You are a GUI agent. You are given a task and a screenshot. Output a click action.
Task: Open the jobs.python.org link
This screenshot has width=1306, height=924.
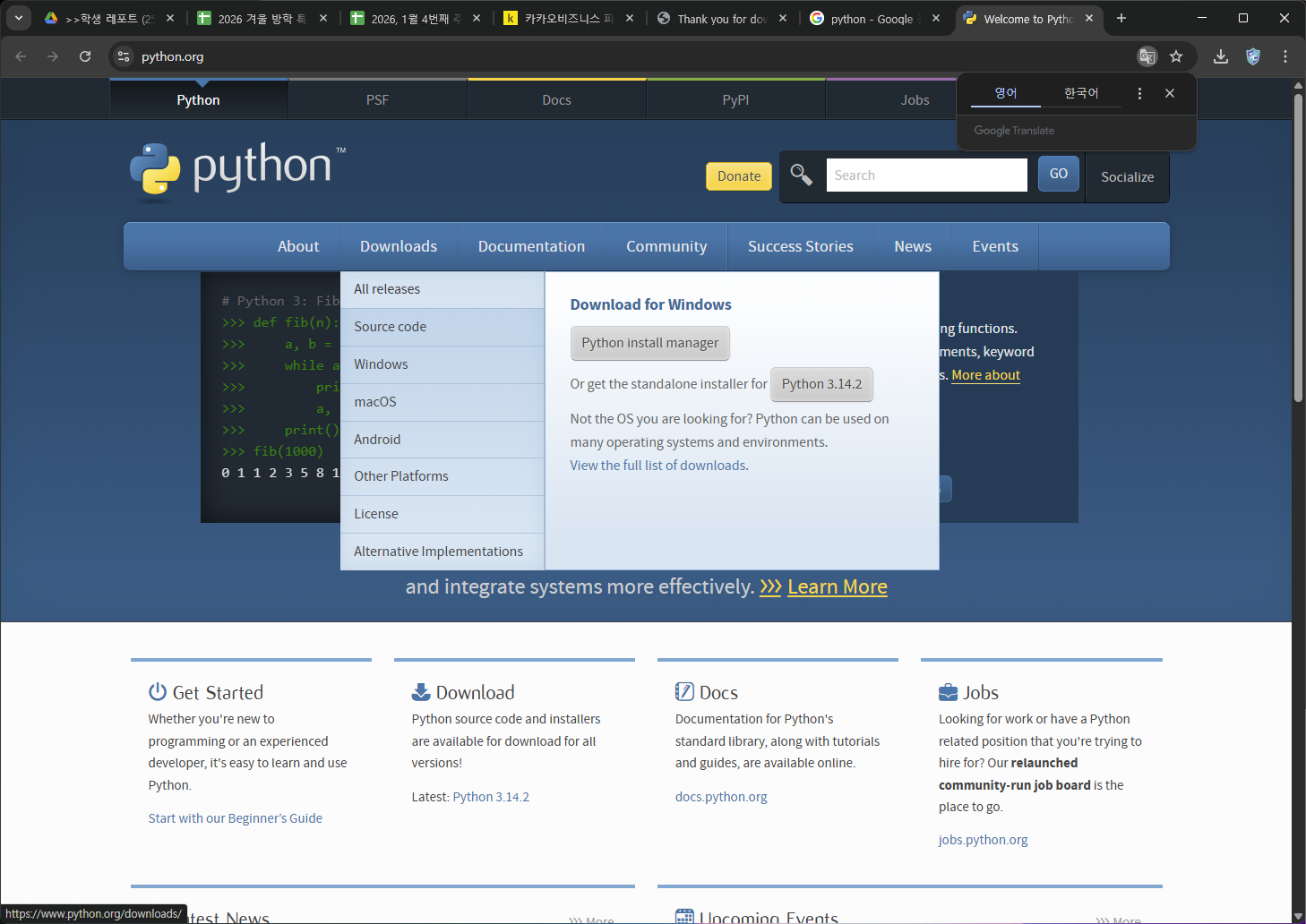coord(983,840)
